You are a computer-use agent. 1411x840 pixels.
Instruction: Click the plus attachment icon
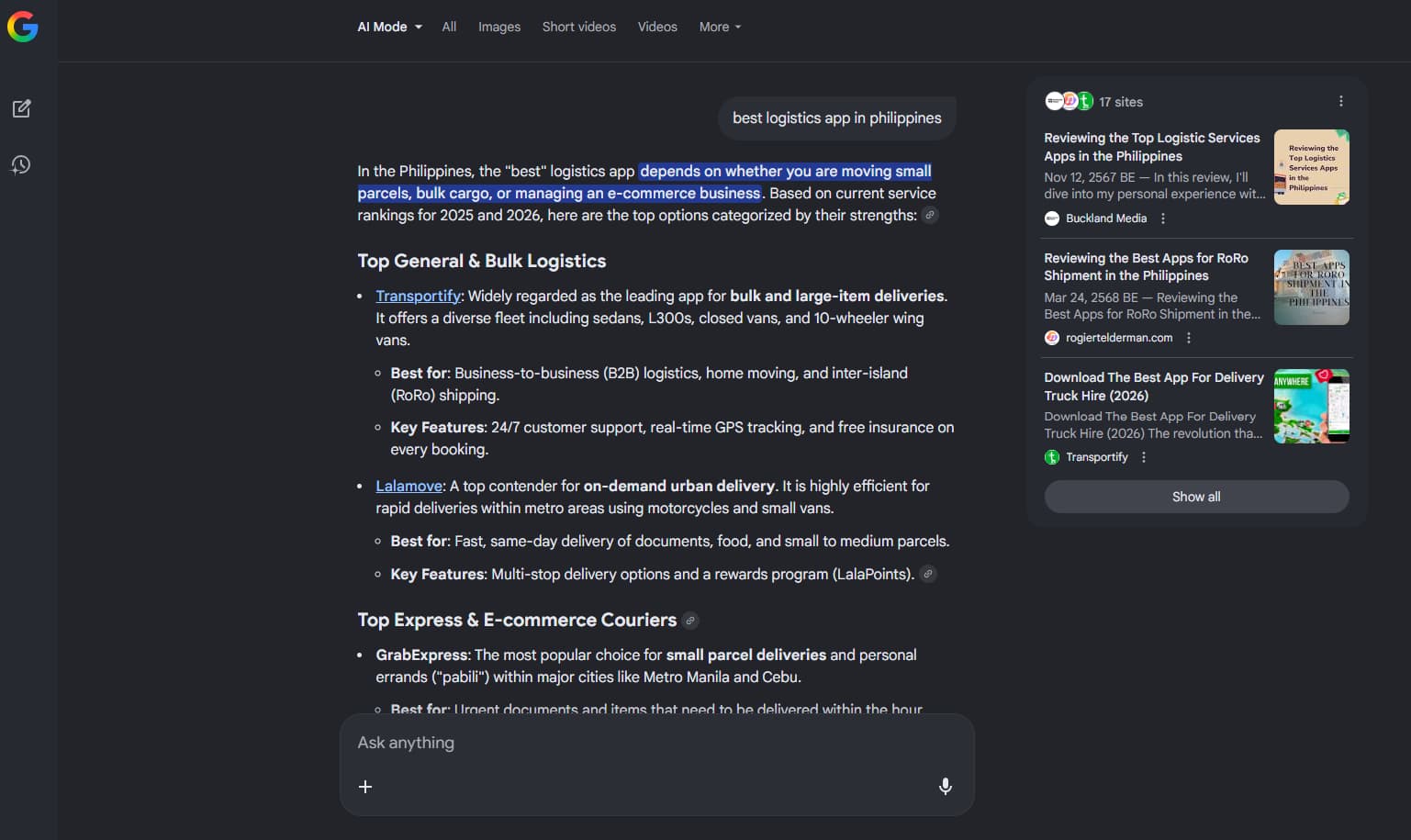pos(365,787)
